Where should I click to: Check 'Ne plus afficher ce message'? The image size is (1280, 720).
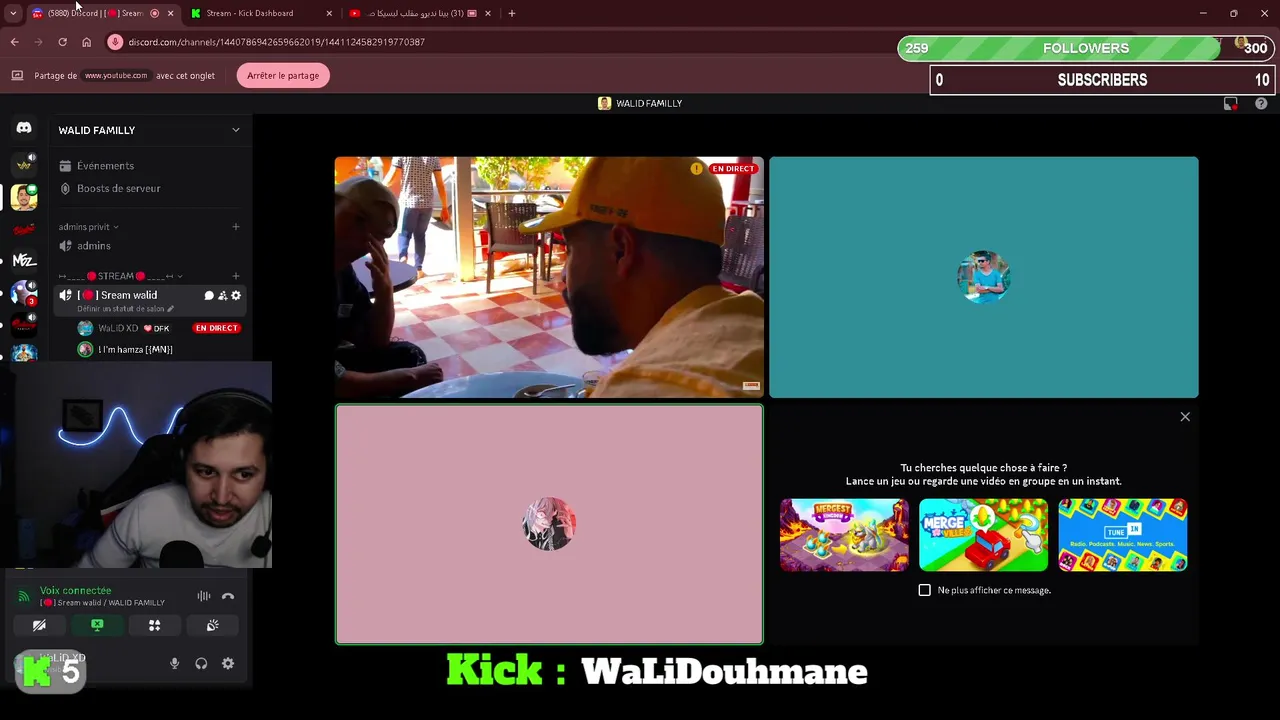(925, 590)
